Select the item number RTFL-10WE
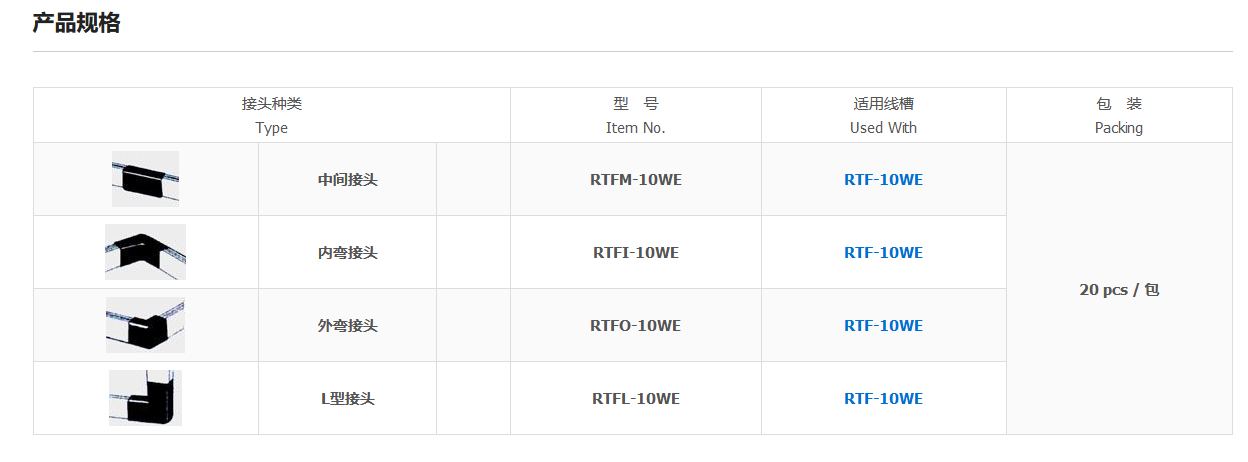 pyautogui.click(x=635, y=399)
